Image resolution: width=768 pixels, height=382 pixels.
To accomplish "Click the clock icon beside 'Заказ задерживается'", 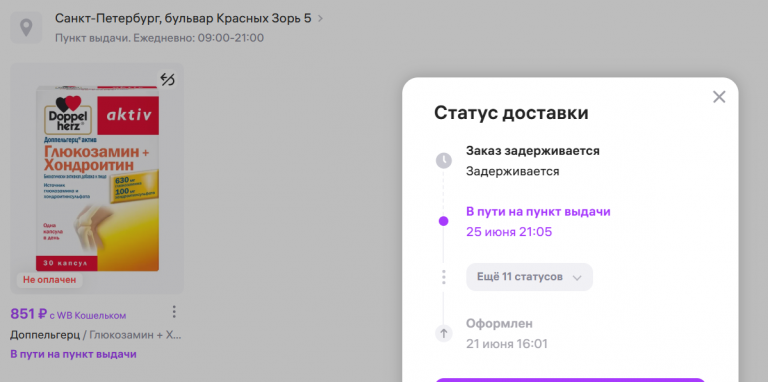I will 444,160.
